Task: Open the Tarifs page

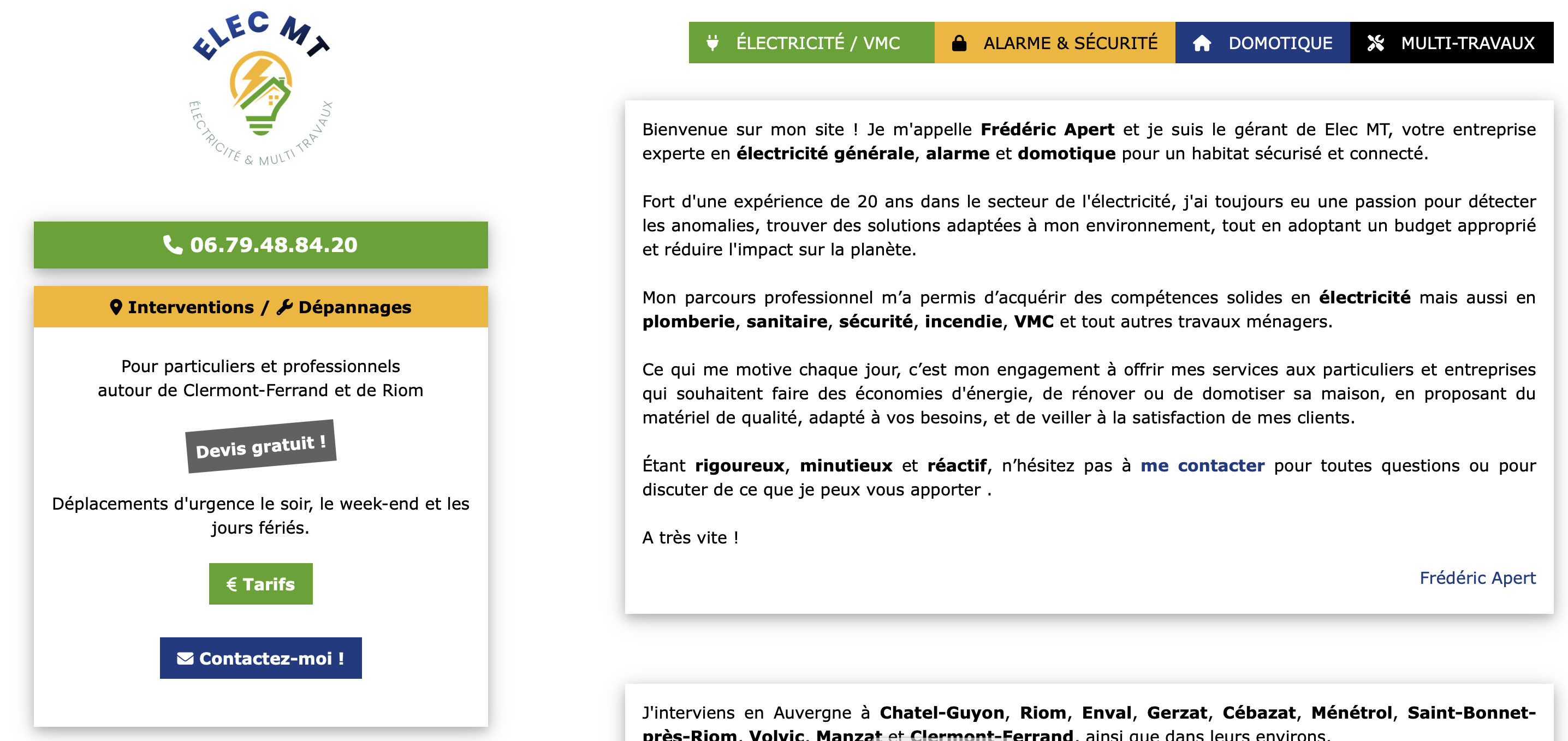Action: pyautogui.click(x=260, y=584)
